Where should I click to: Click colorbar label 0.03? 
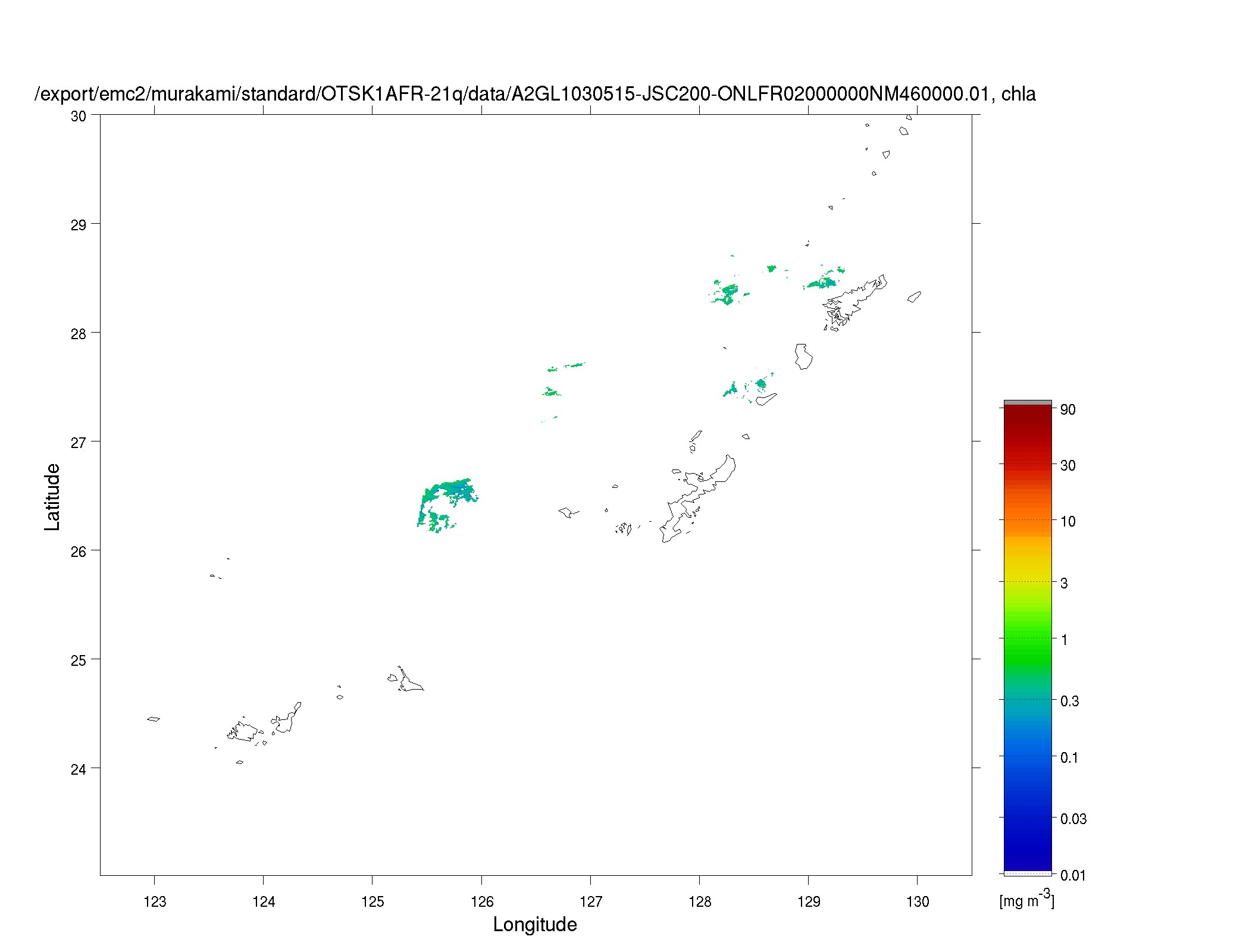tap(1073, 819)
